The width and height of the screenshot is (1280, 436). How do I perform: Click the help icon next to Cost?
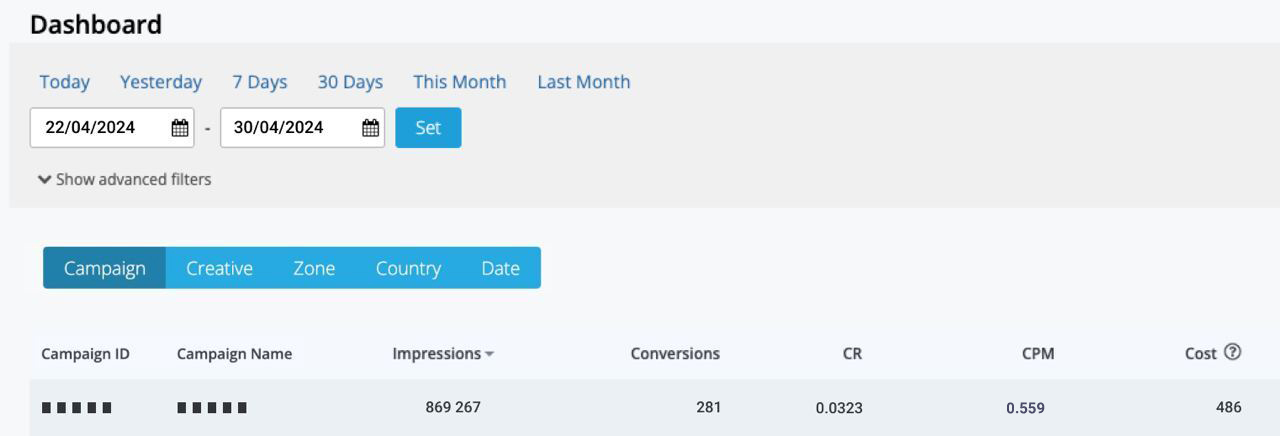[x=1232, y=352]
